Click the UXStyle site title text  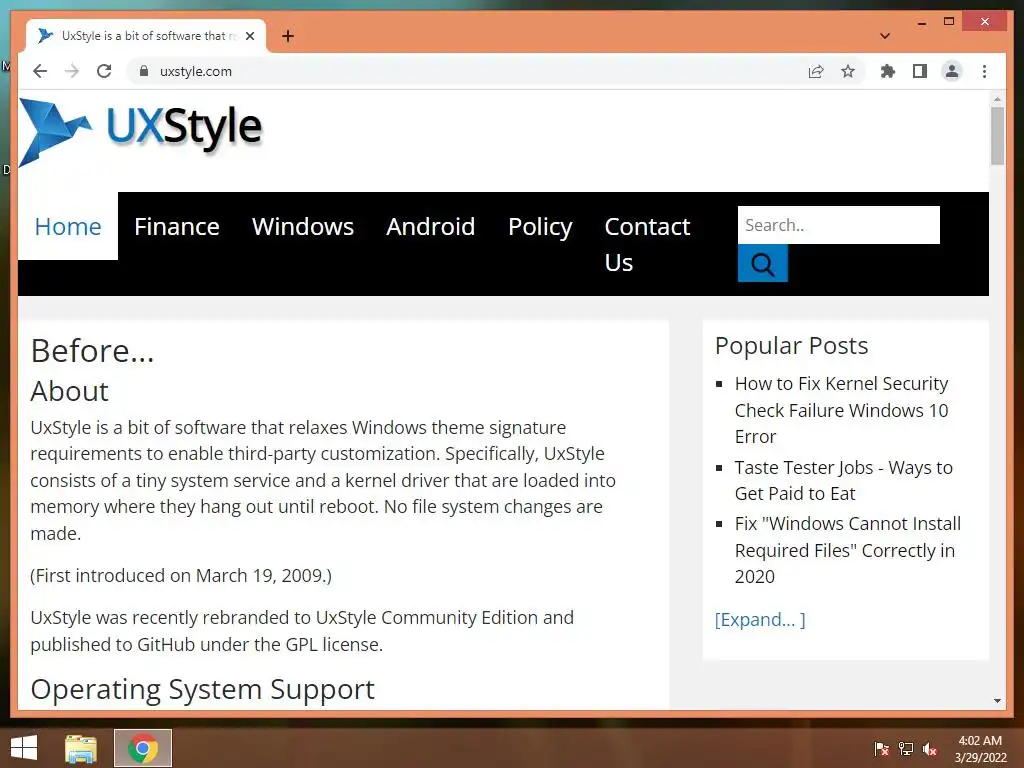(184, 127)
